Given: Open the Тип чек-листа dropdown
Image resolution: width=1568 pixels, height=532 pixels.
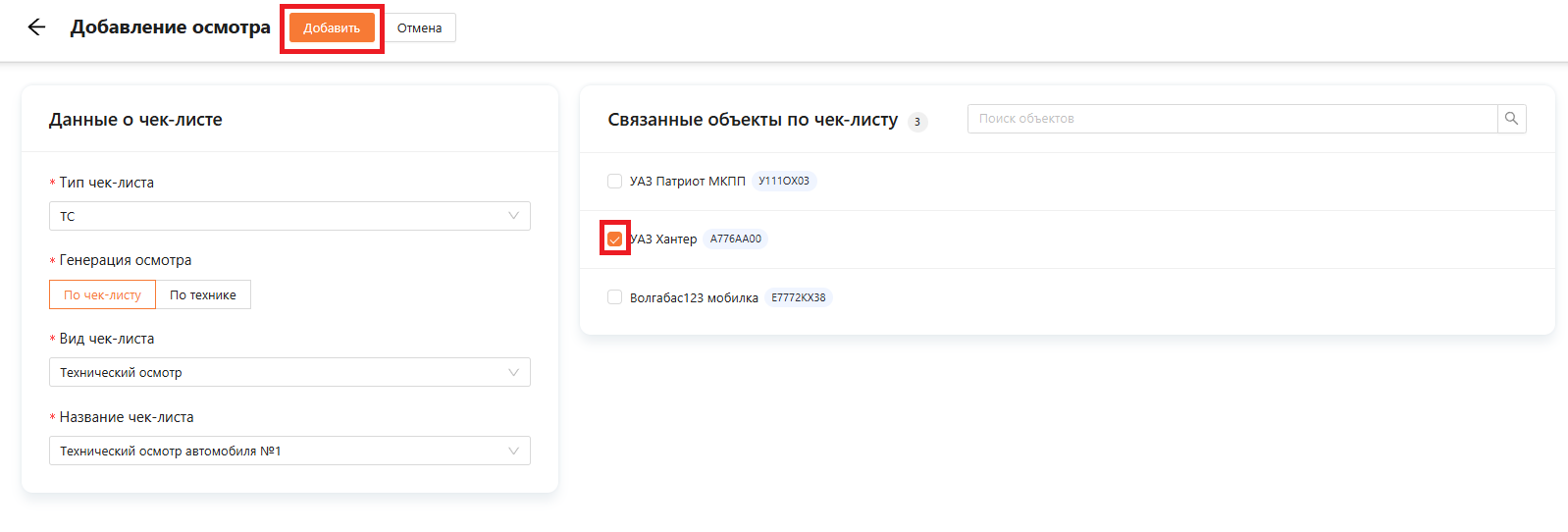Looking at the screenshot, I should pos(289,216).
